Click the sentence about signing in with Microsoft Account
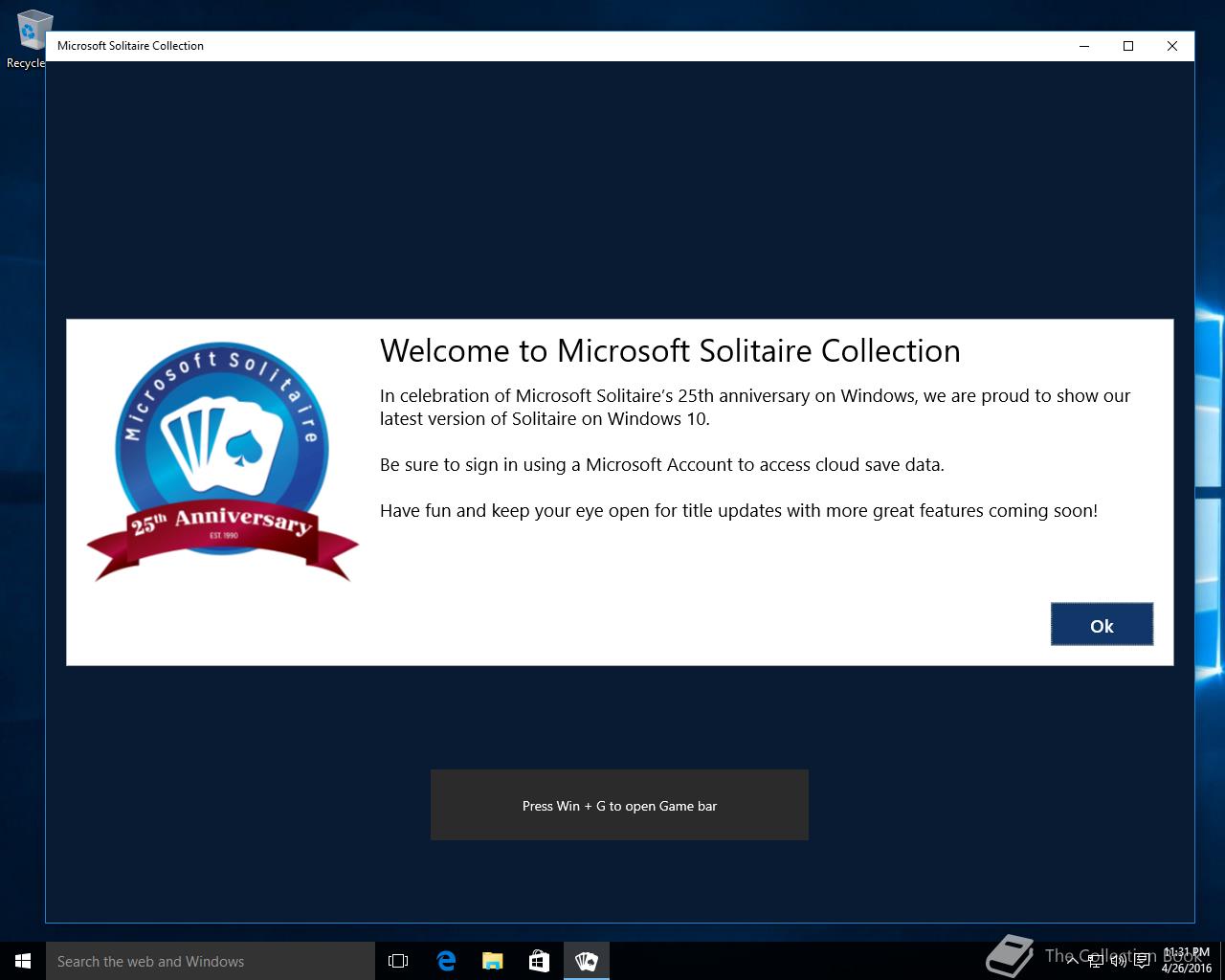Viewport: 1225px width, 980px height. (x=662, y=465)
